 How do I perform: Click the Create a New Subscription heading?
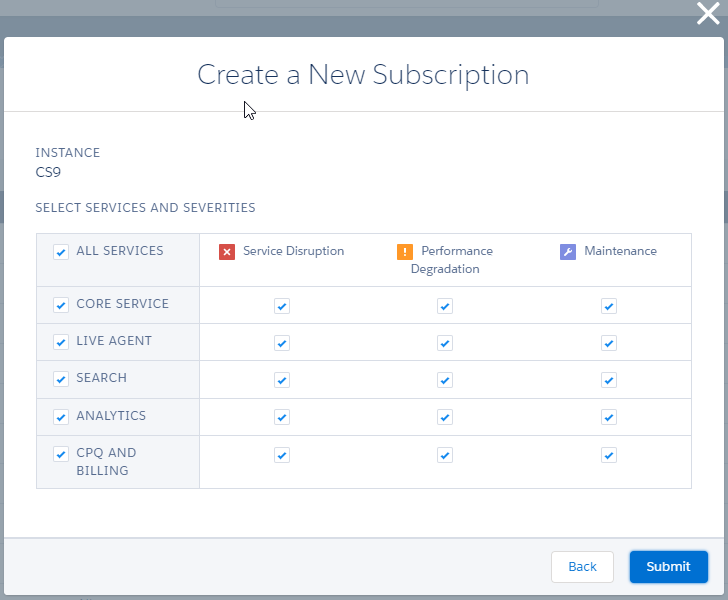363,75
